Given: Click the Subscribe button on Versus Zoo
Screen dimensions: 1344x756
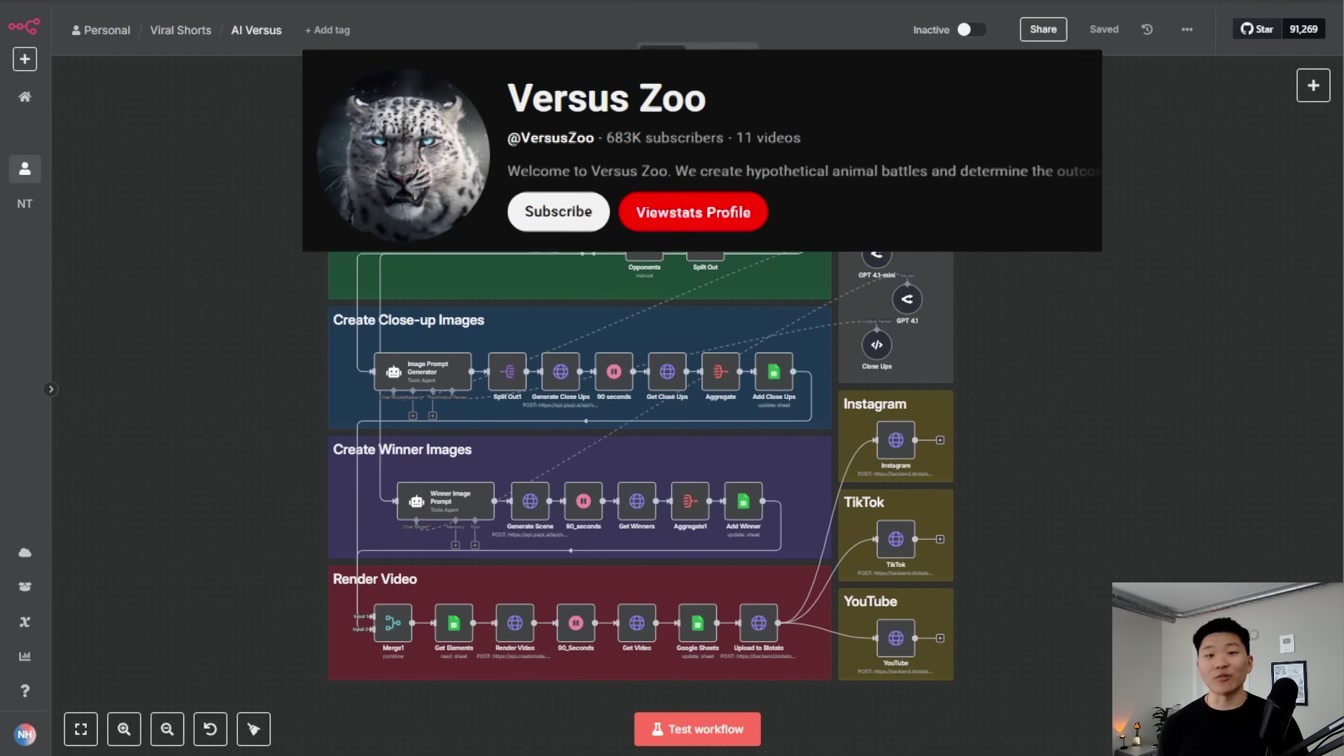Looking at the screenshot, I should coord(558,212).
